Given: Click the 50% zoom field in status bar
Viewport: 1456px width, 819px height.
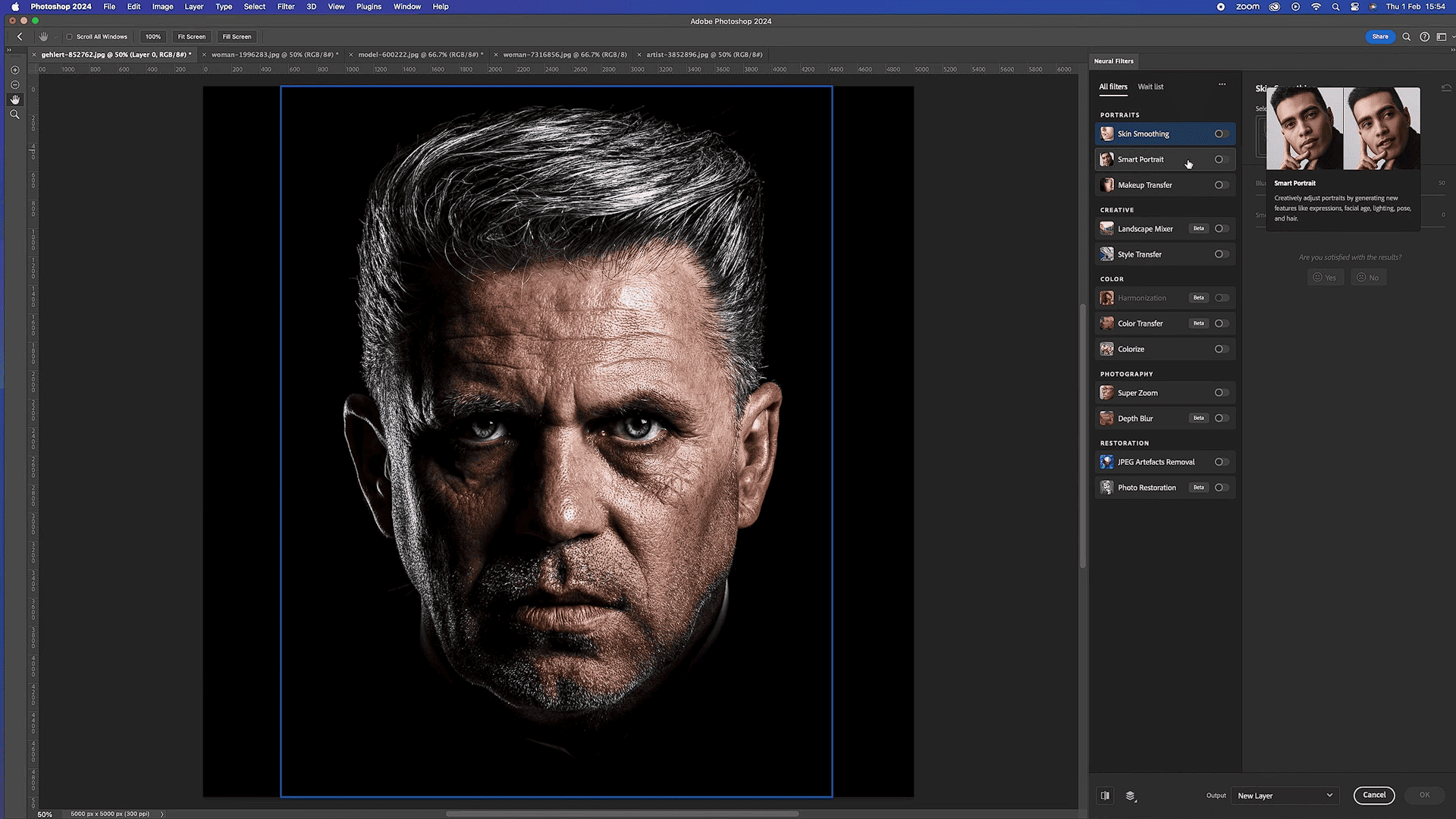Looking at the screenshot, I should [x=45, y=814].
